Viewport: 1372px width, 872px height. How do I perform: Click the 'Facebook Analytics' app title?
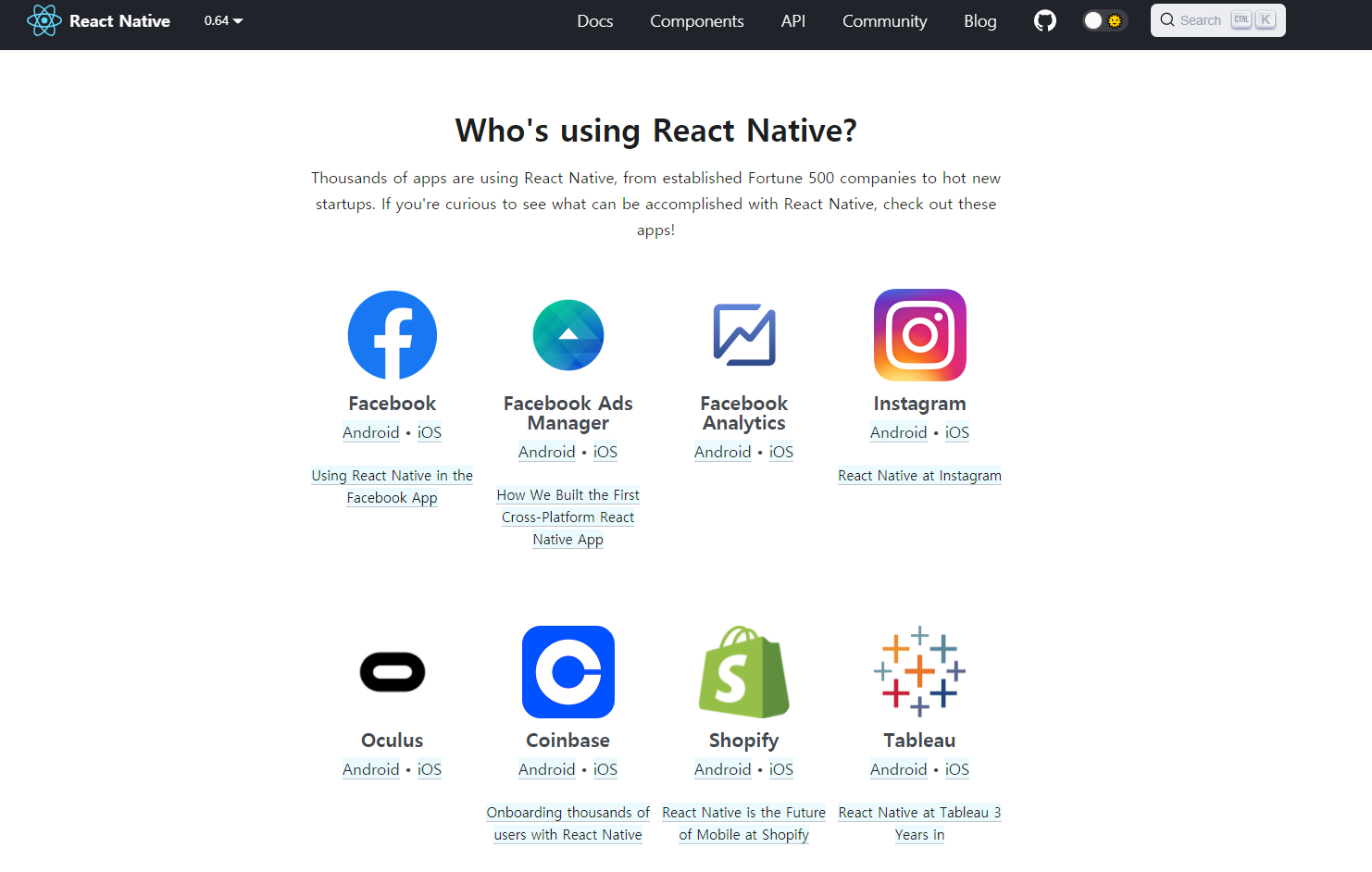click(x=744, y=414)
